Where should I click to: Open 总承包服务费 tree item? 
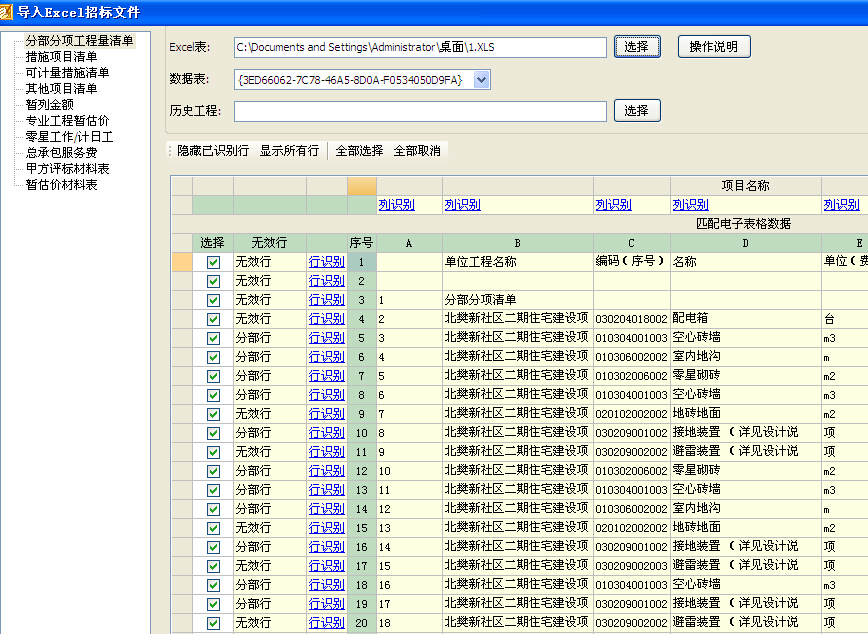click(61, 153)
